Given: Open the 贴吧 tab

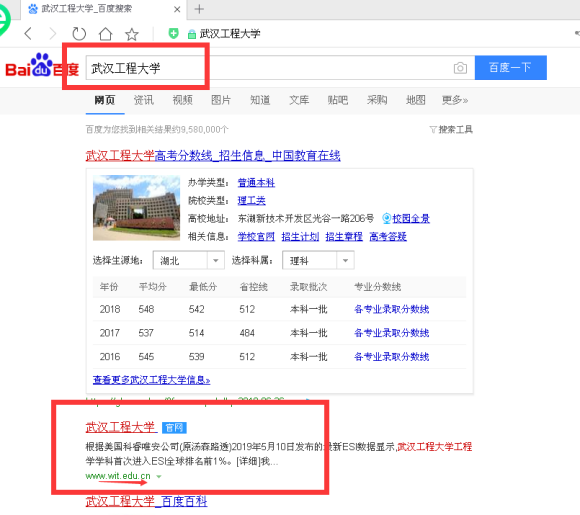Looking at the screenshot, I should tap(338, 100).
